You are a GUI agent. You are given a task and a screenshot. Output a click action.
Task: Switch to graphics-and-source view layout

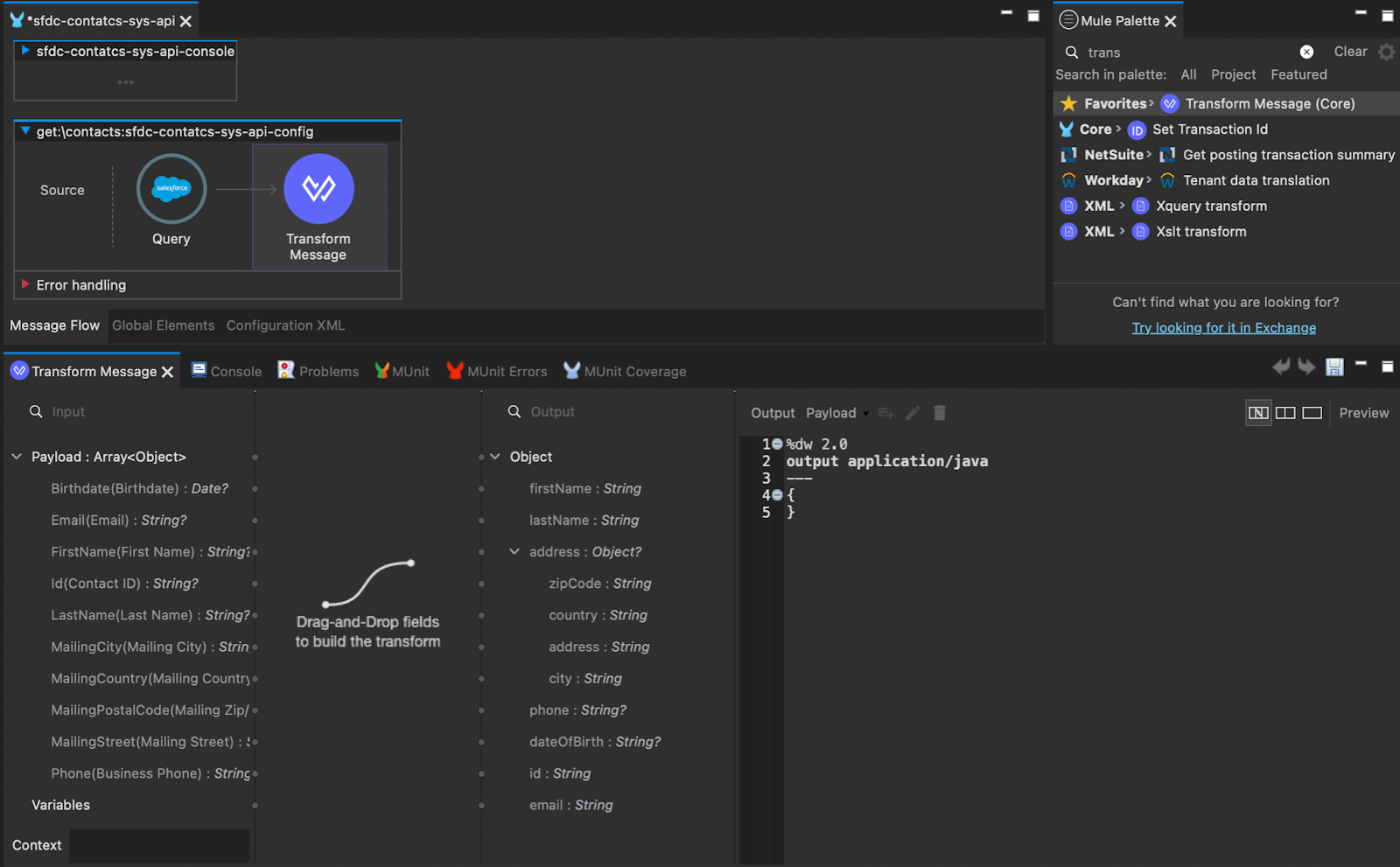[1258, 413]
